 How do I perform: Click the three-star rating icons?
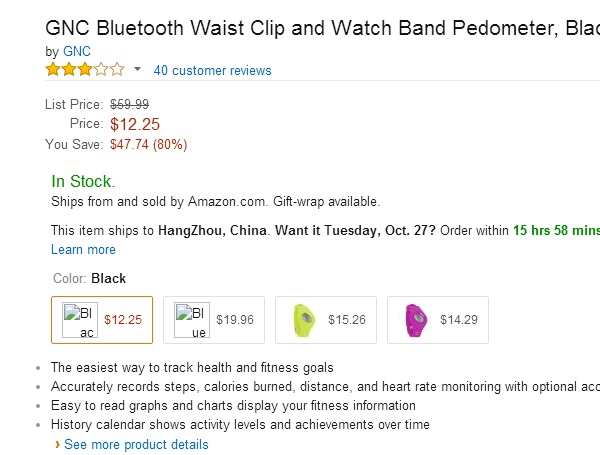click(85, 70)
